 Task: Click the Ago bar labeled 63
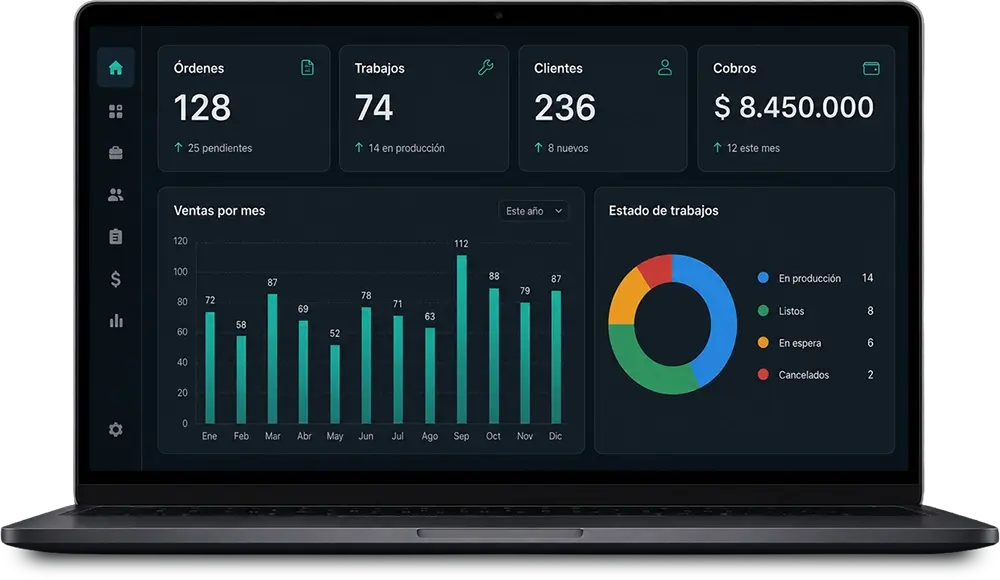pyautogui.click(x=430, y=375)
